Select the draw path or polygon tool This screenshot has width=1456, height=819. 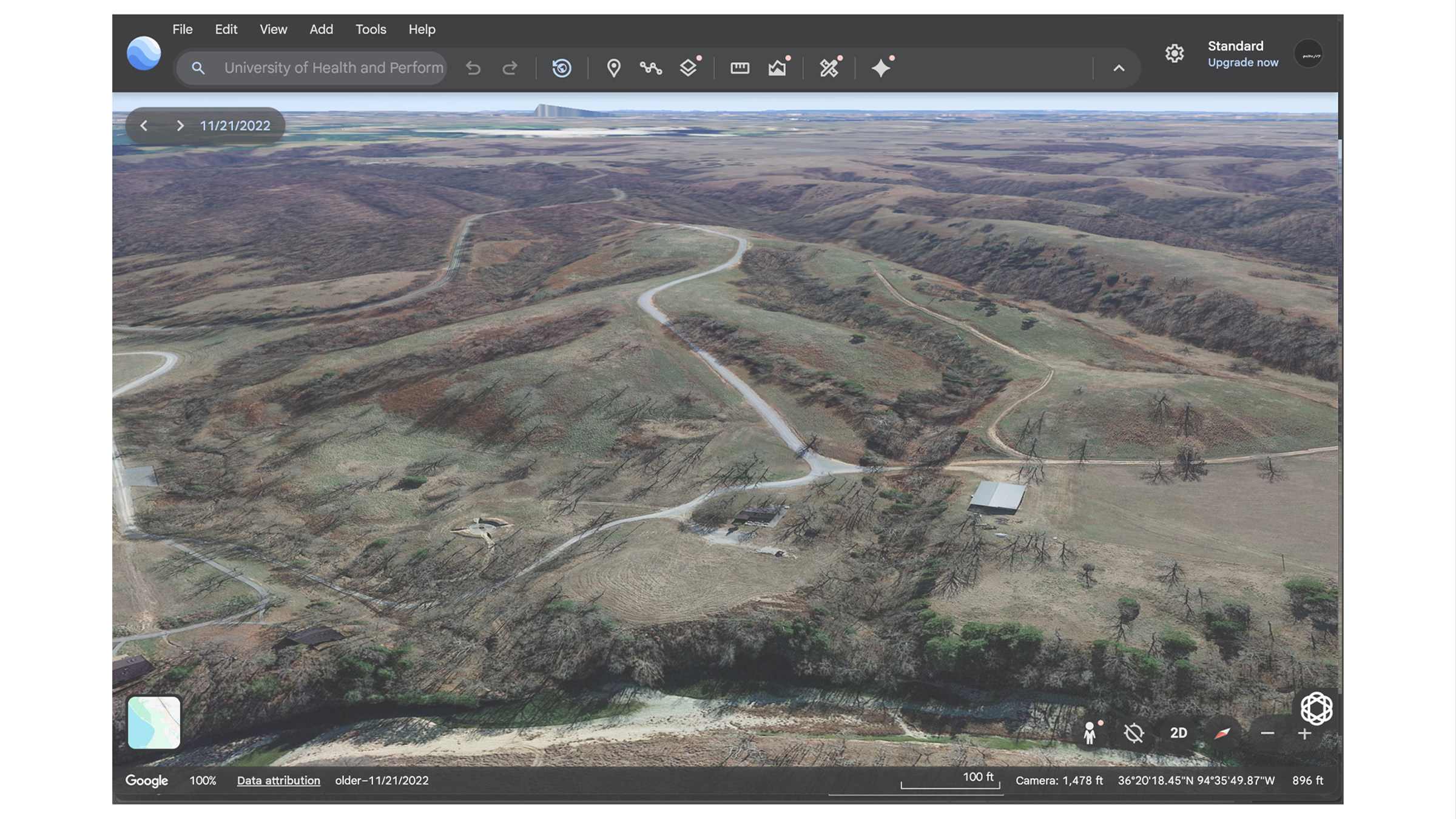650,67
